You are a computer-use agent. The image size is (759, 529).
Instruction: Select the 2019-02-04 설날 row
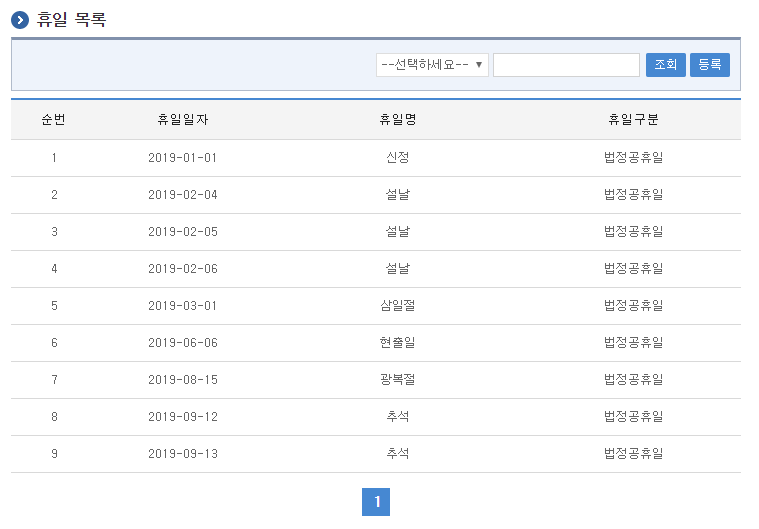pyautogui.click(x=397, y=195)
